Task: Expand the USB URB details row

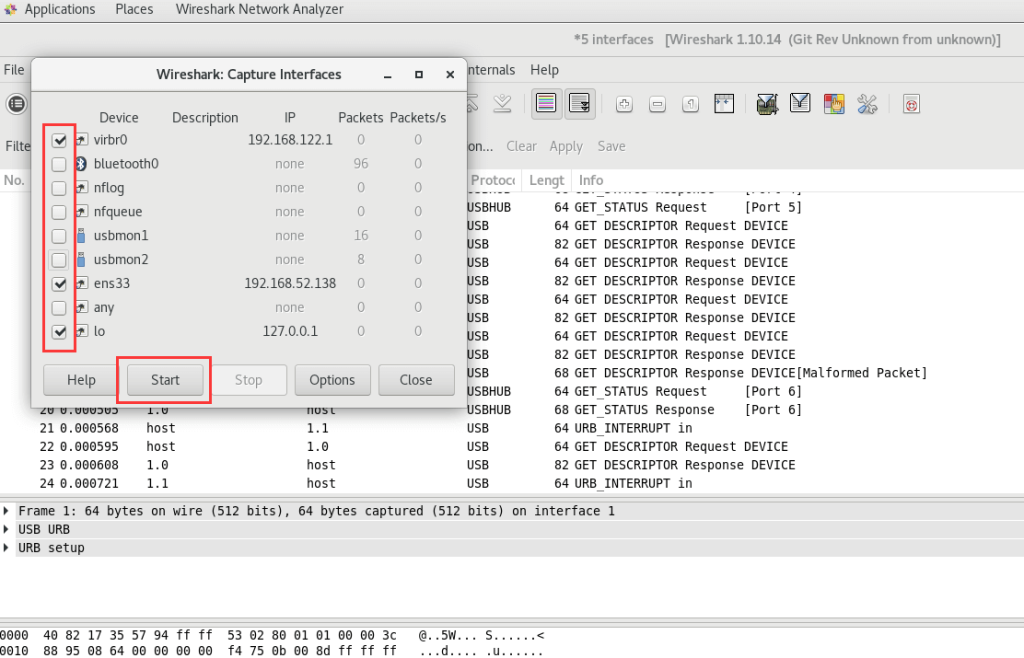Action: point(6,529)
